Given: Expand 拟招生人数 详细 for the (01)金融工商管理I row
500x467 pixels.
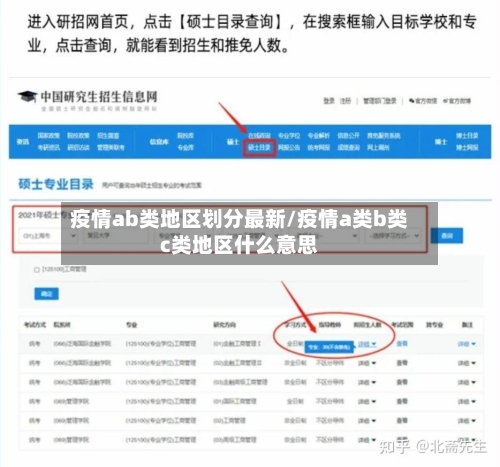Looking at the screenshot, I should (x=367, y=344).
